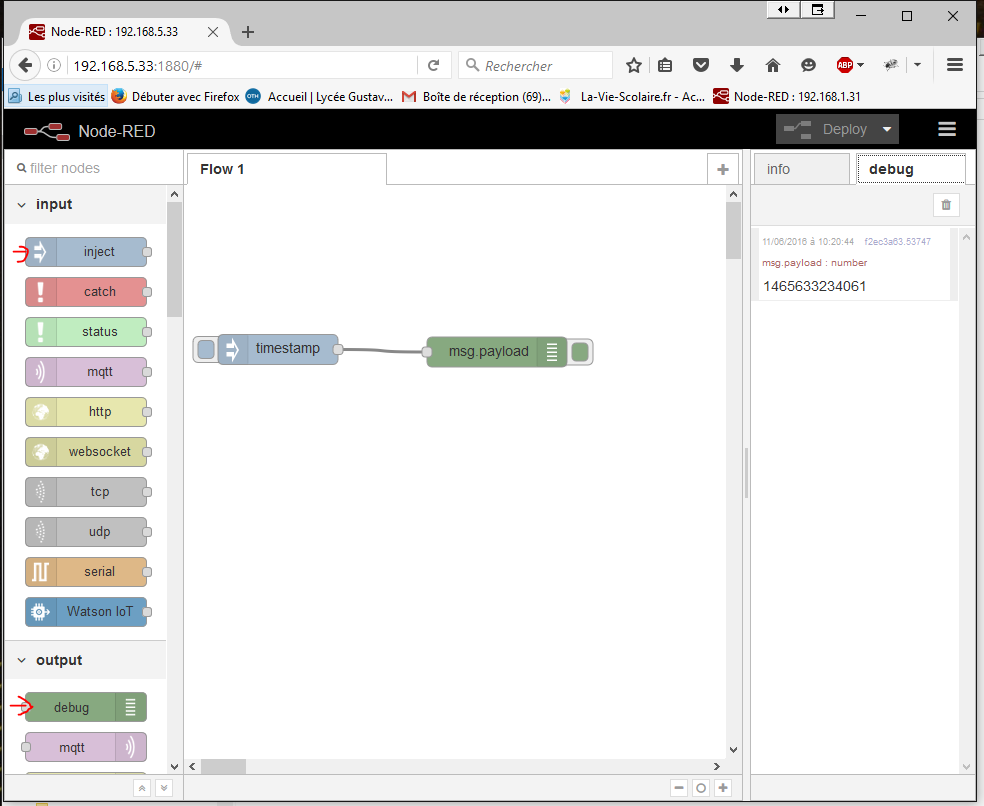This screenshot has height=806, width=984.
Task: Click debug payload value 1465633234061
Action: tap(815, 287)
